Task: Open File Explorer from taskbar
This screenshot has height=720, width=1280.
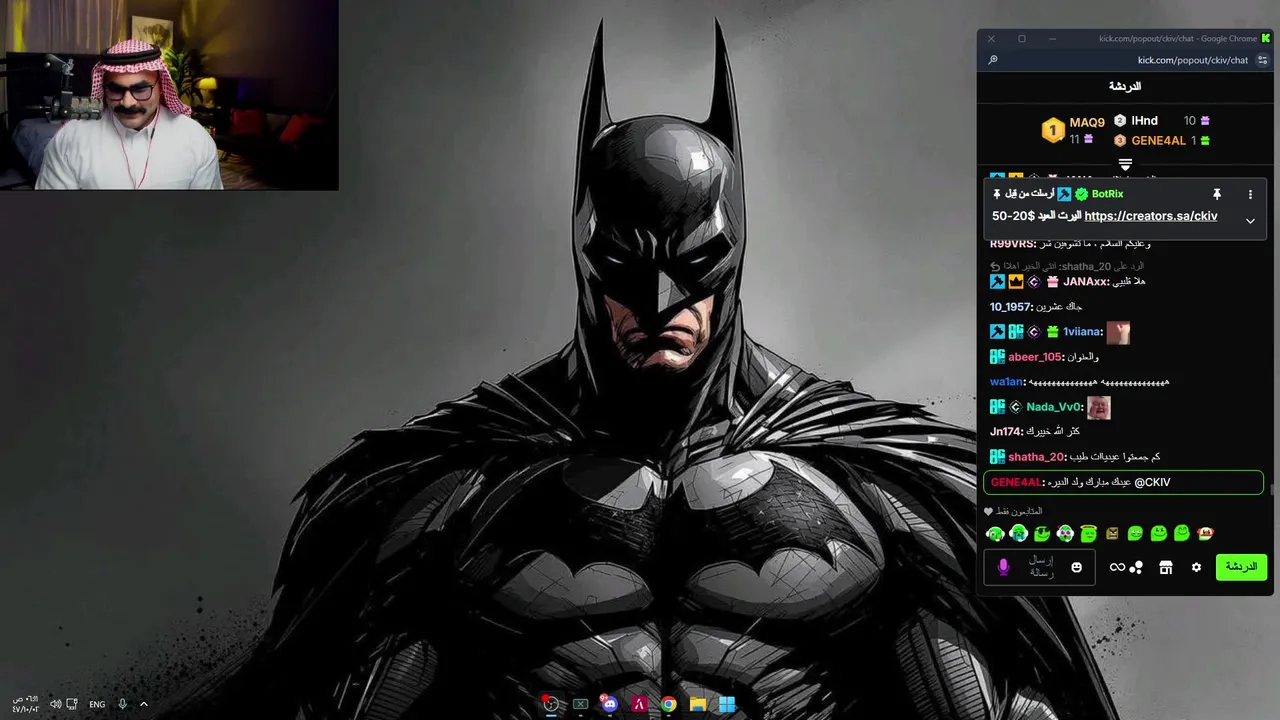Action: click(x=698, y=704)
